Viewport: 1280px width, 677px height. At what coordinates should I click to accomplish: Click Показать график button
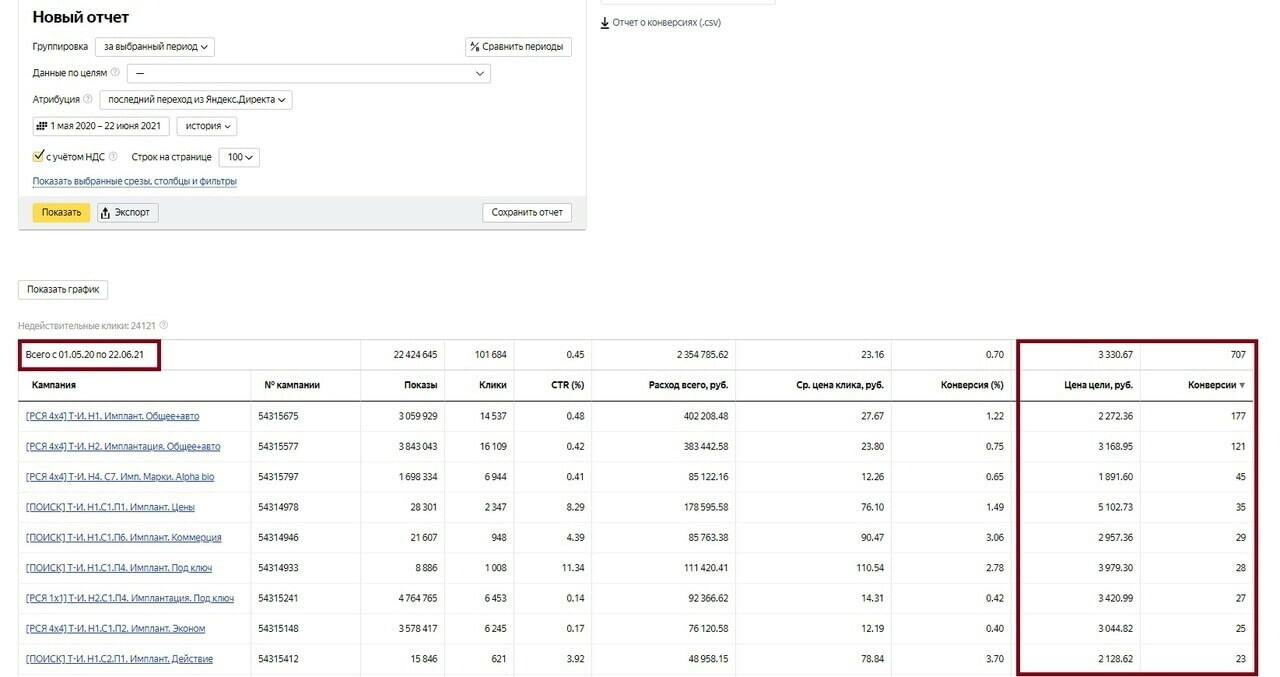63,290
